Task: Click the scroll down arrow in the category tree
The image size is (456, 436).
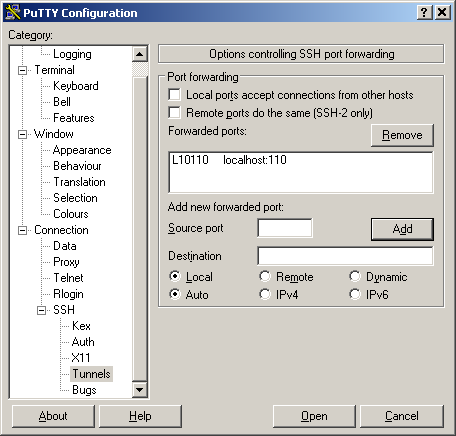Action: click(140, 389)
